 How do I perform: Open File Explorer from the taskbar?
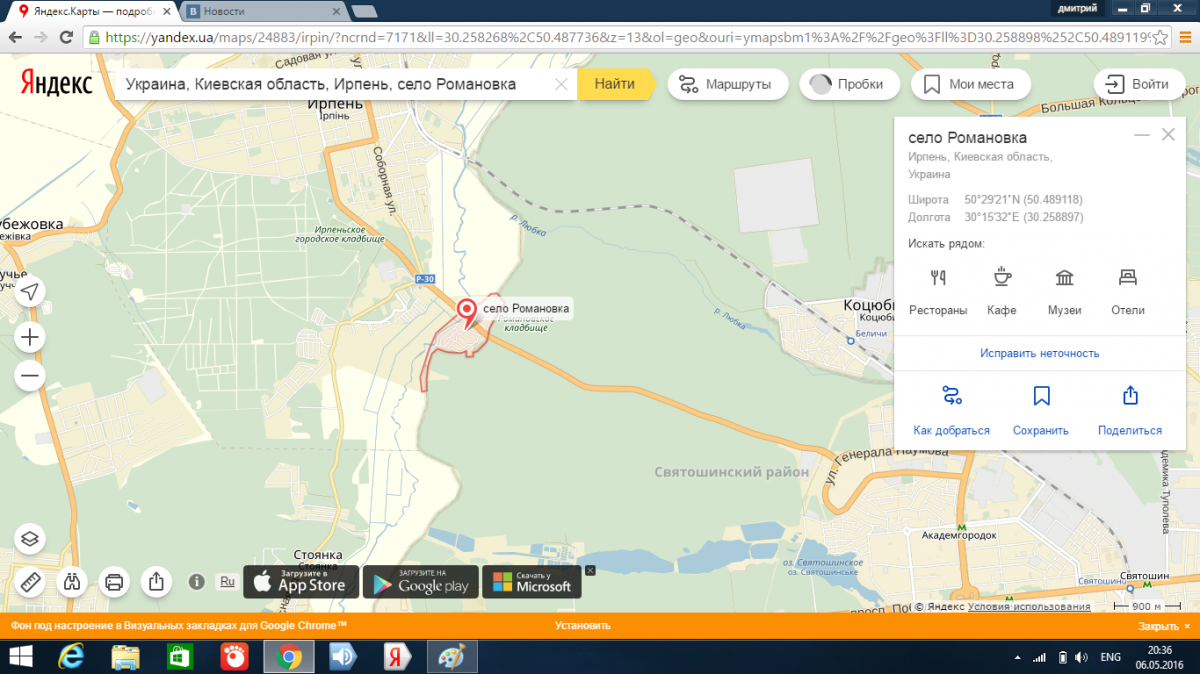point(125,657)
